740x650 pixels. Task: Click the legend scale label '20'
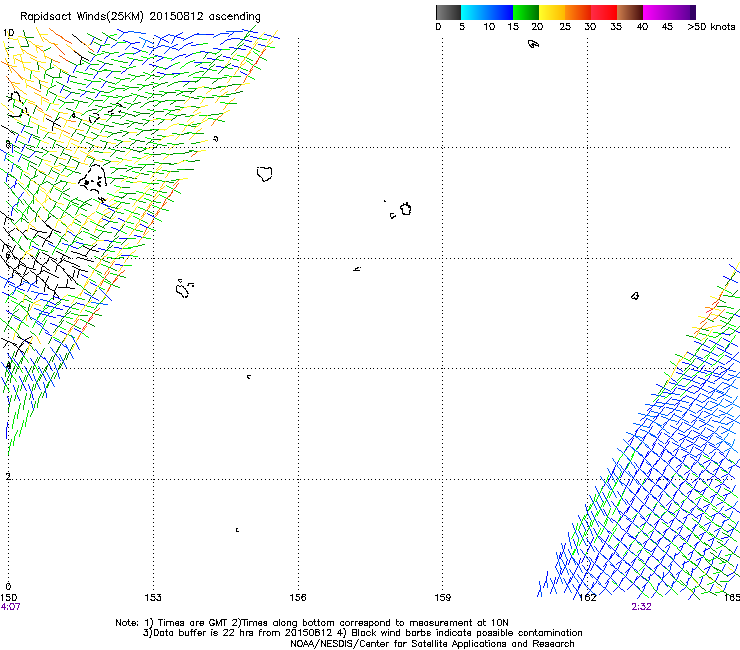click(x=537, y=27)
